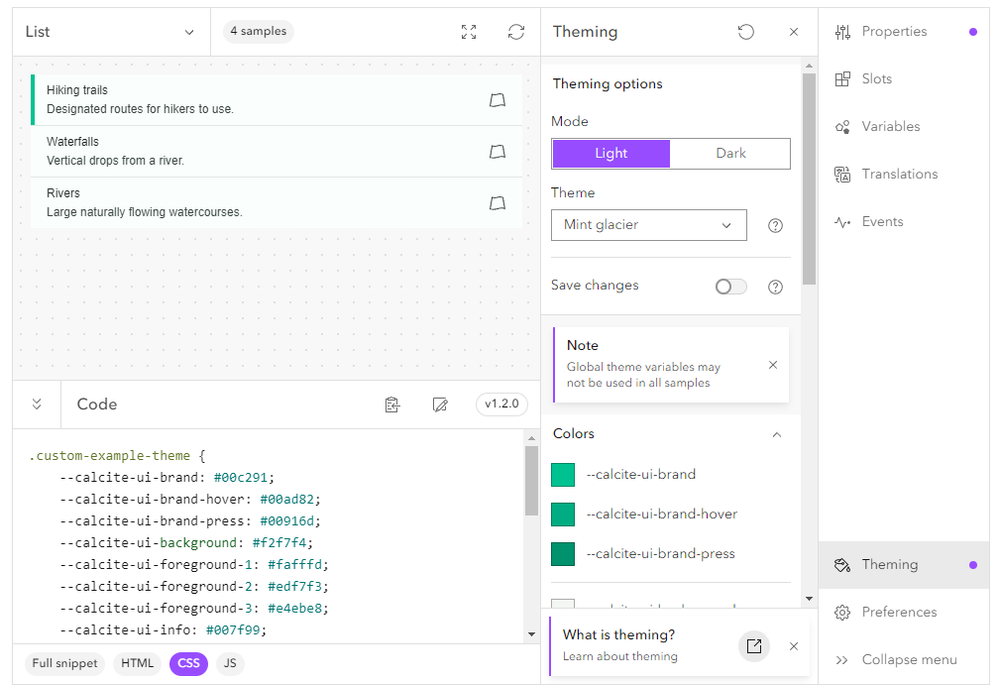Viewport: 998px width, 696px height.
Task: Click the fullscreen expand icon
Action: [469, 32]
